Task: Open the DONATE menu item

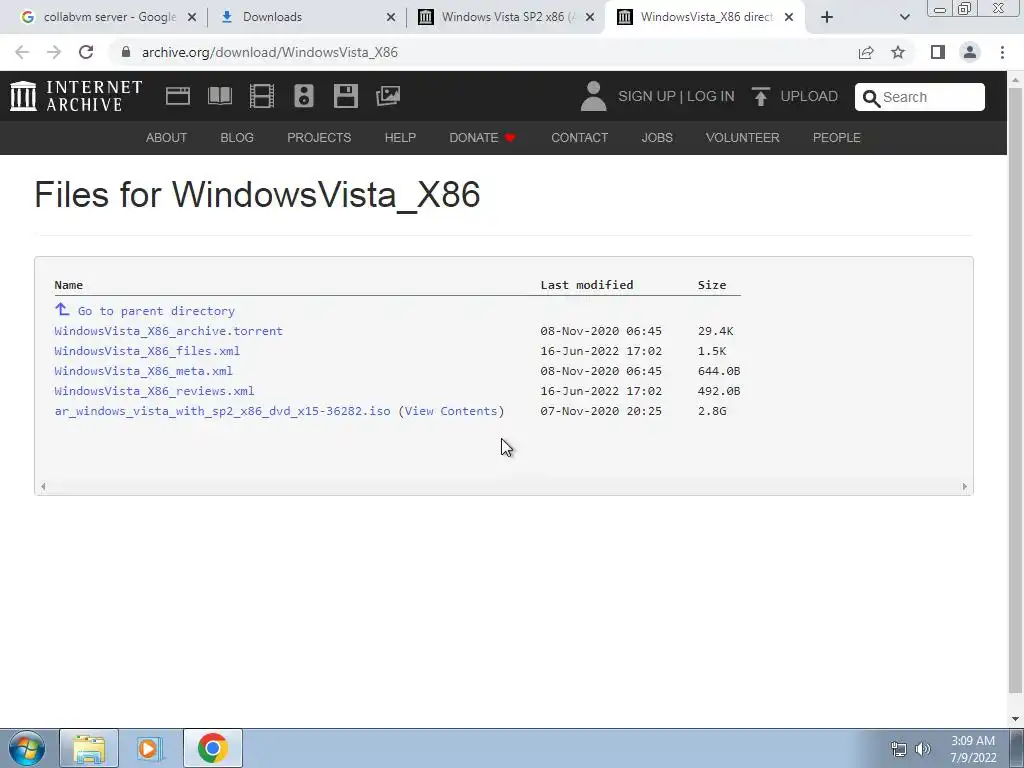Action: click(483, 138)
